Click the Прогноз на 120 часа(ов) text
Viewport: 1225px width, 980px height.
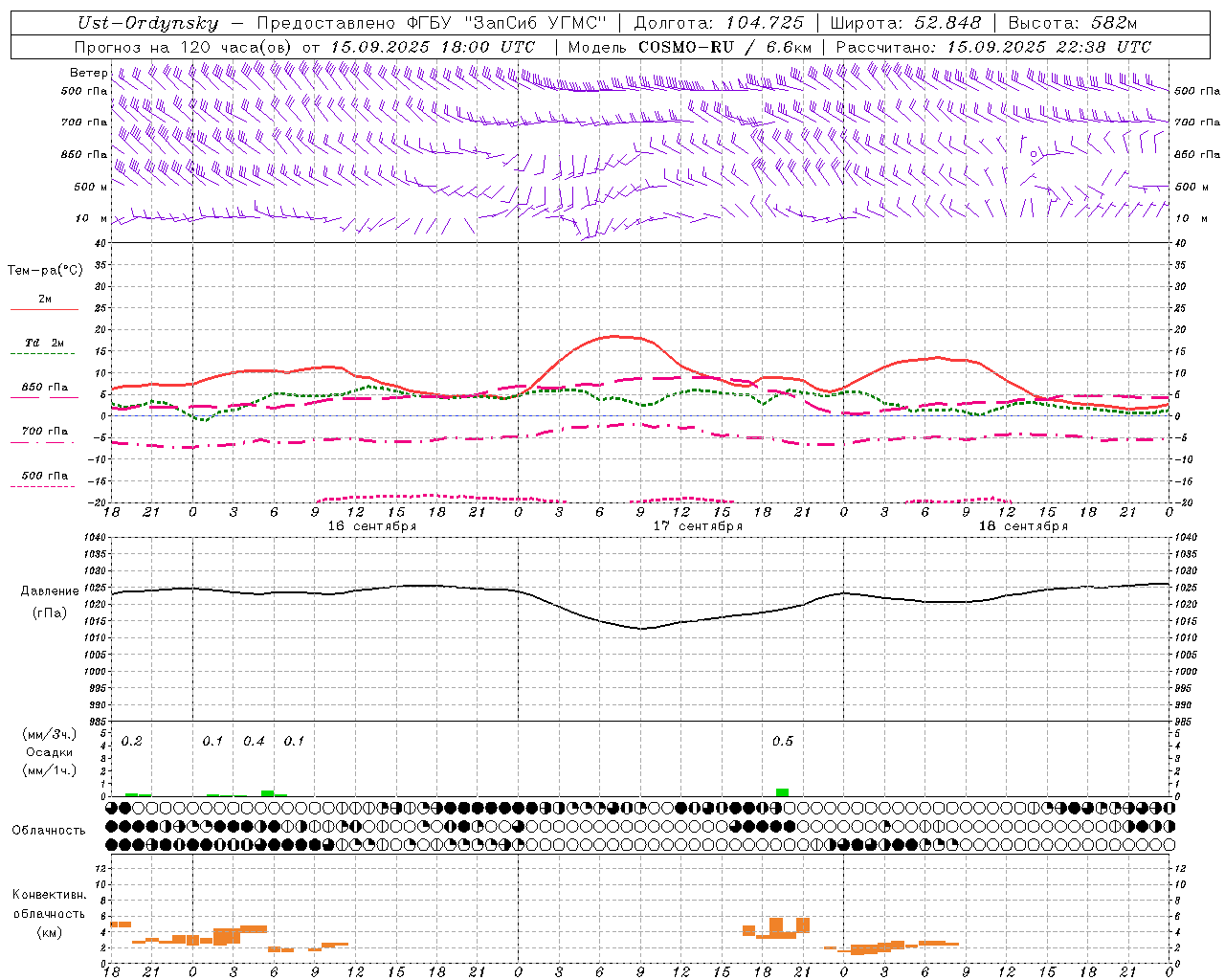tap(184, 47)
